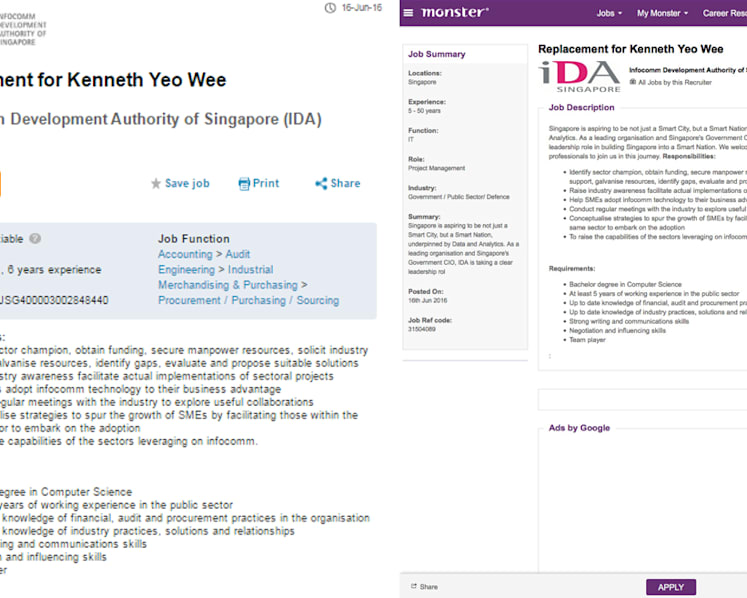Open the Engineering job function link
The width and height of the screenshot is (747, 598).
click(x=186, y=270)
